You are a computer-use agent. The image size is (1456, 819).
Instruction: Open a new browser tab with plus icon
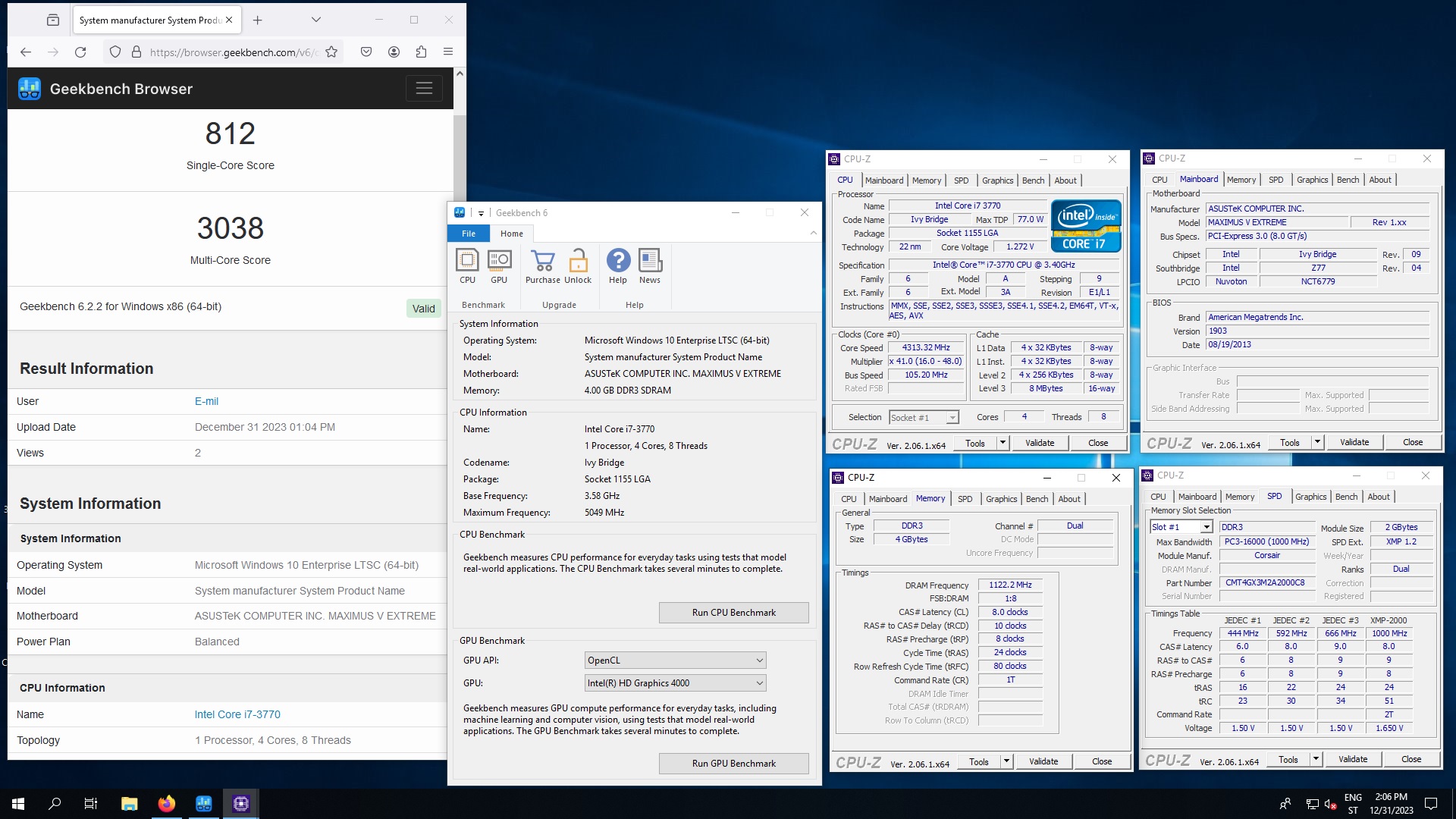click(x=258, y=20)
